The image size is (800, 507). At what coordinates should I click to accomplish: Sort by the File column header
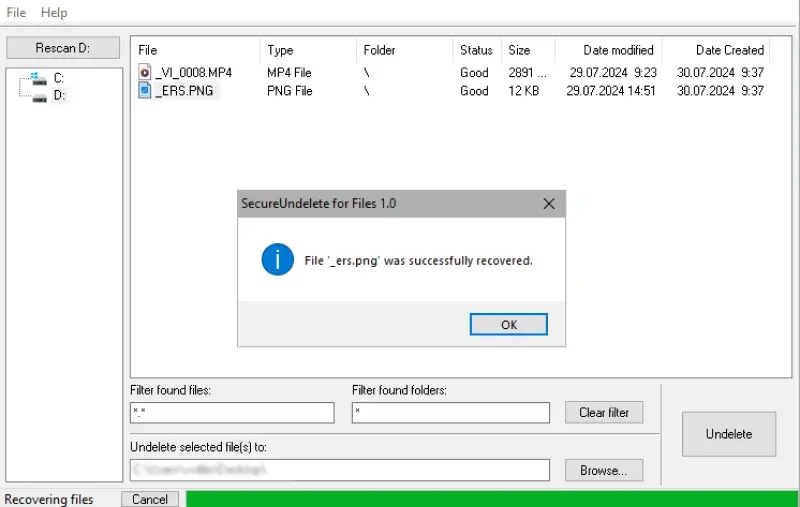tap(147, 50)
